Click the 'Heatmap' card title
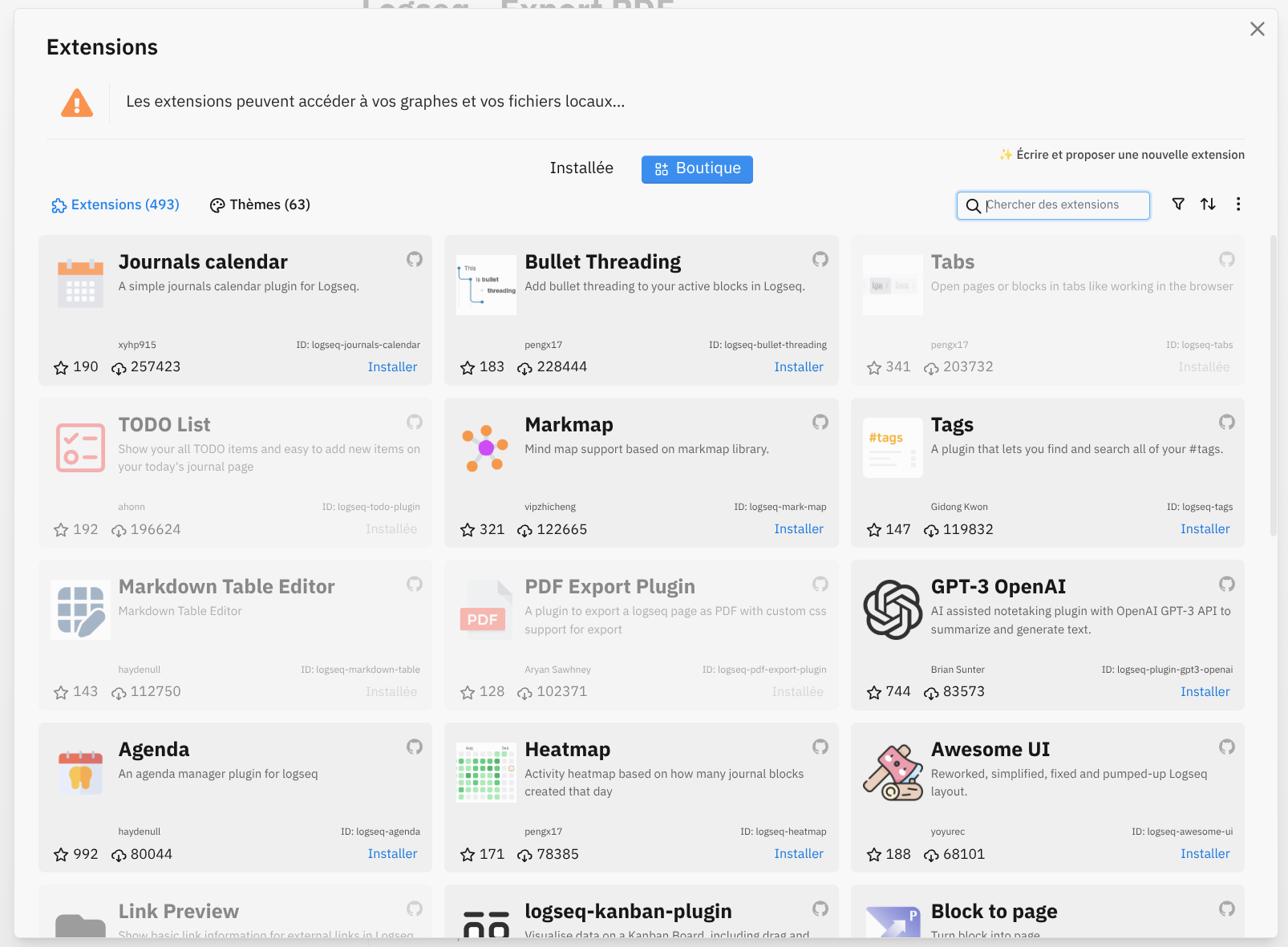This screenshot has width=1288, height=947. click(x=568, y=750)
